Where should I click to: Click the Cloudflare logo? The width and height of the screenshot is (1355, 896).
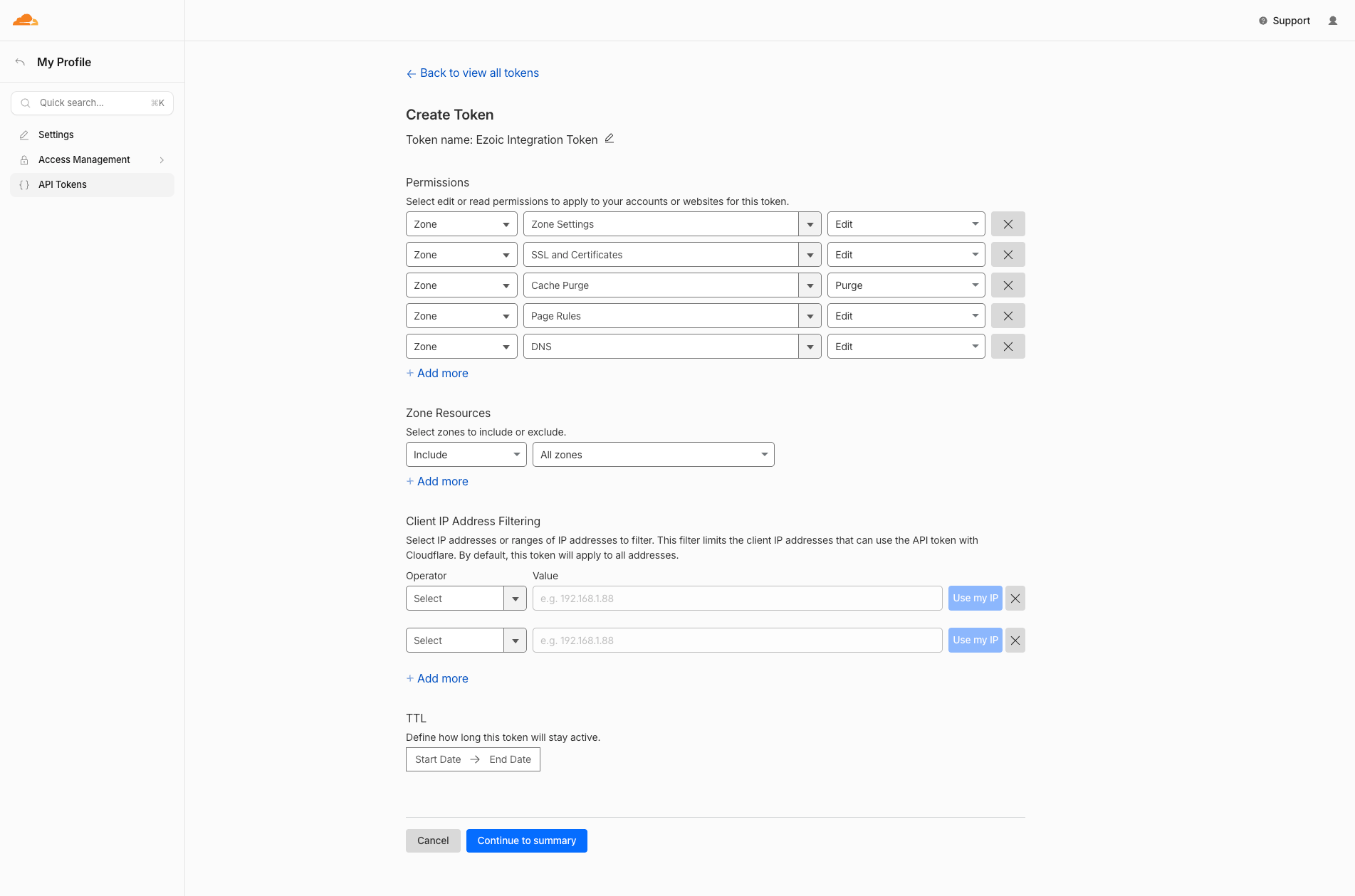pos(26,20)
